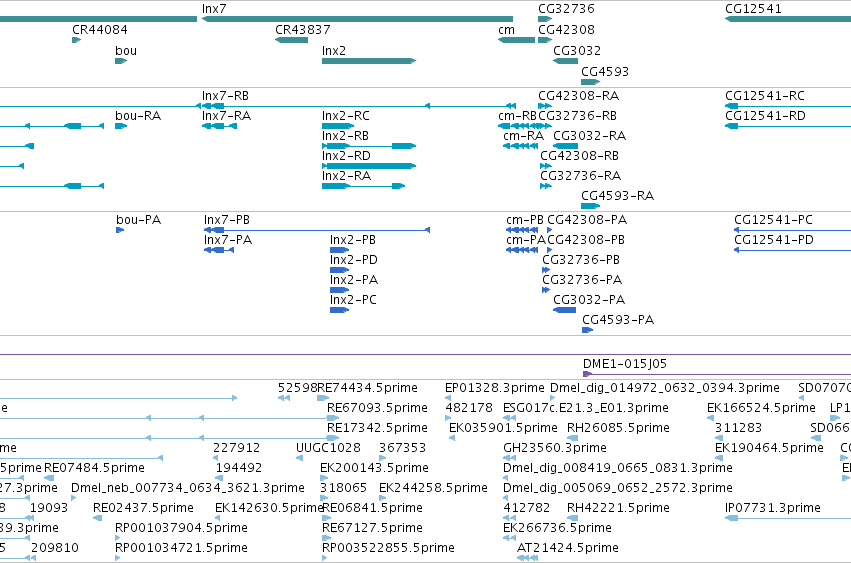Click the RH42221.5prime EST label
Screen dimensions: 851x563
click(618, 508)
